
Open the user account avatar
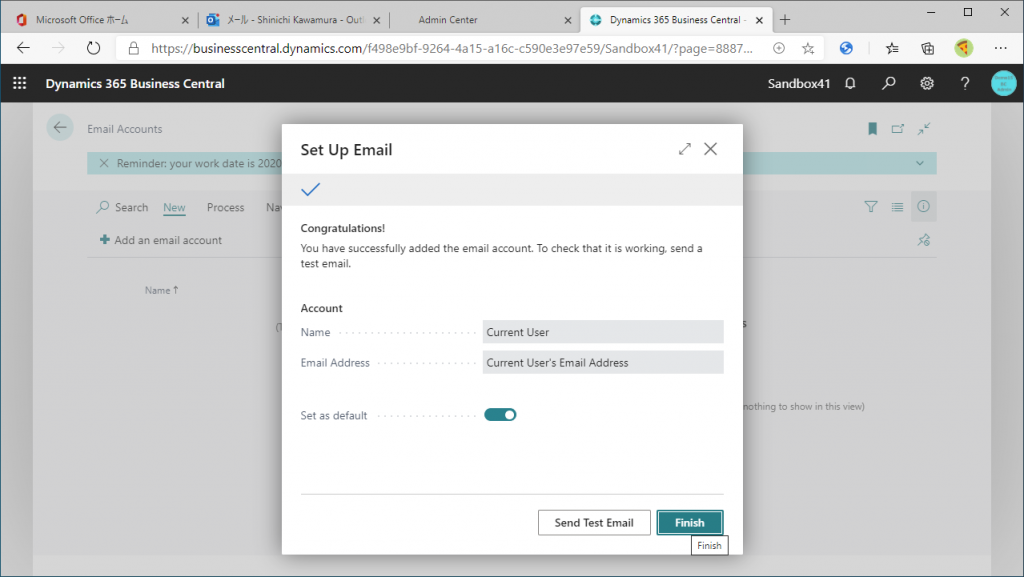click(x=1004, y=84)
